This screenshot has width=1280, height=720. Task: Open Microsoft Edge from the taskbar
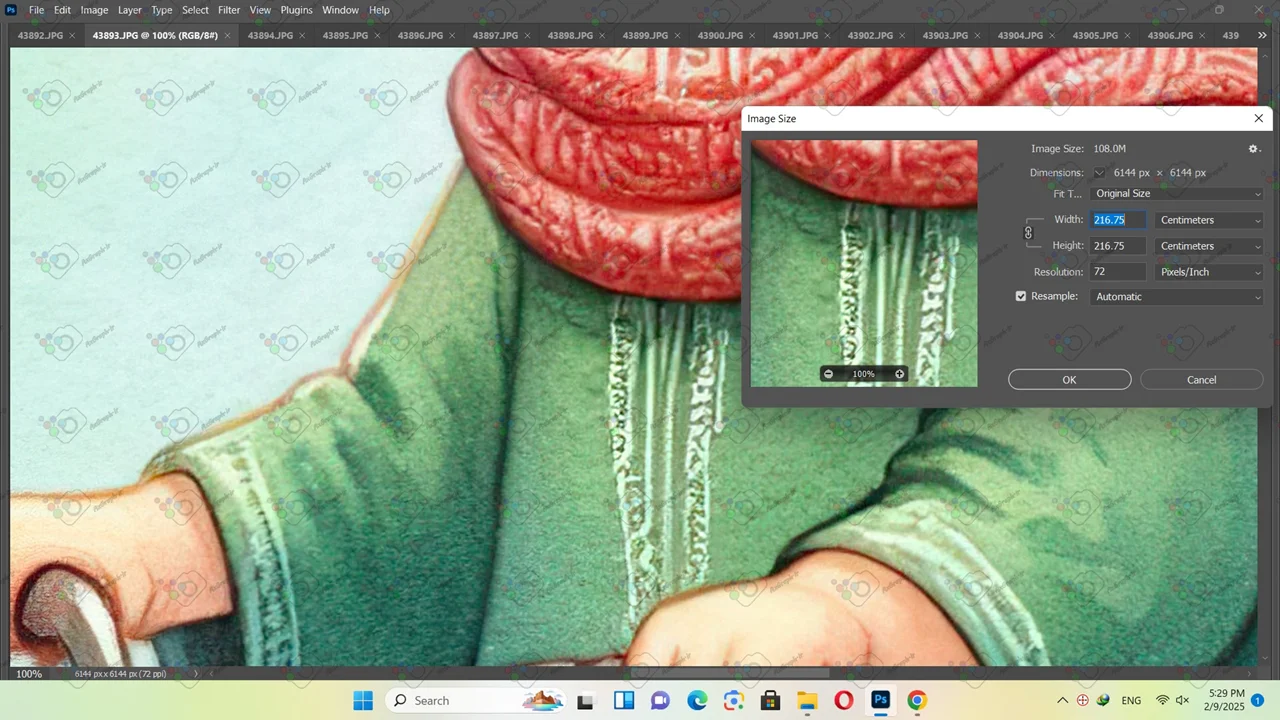(x=697, y=701)
